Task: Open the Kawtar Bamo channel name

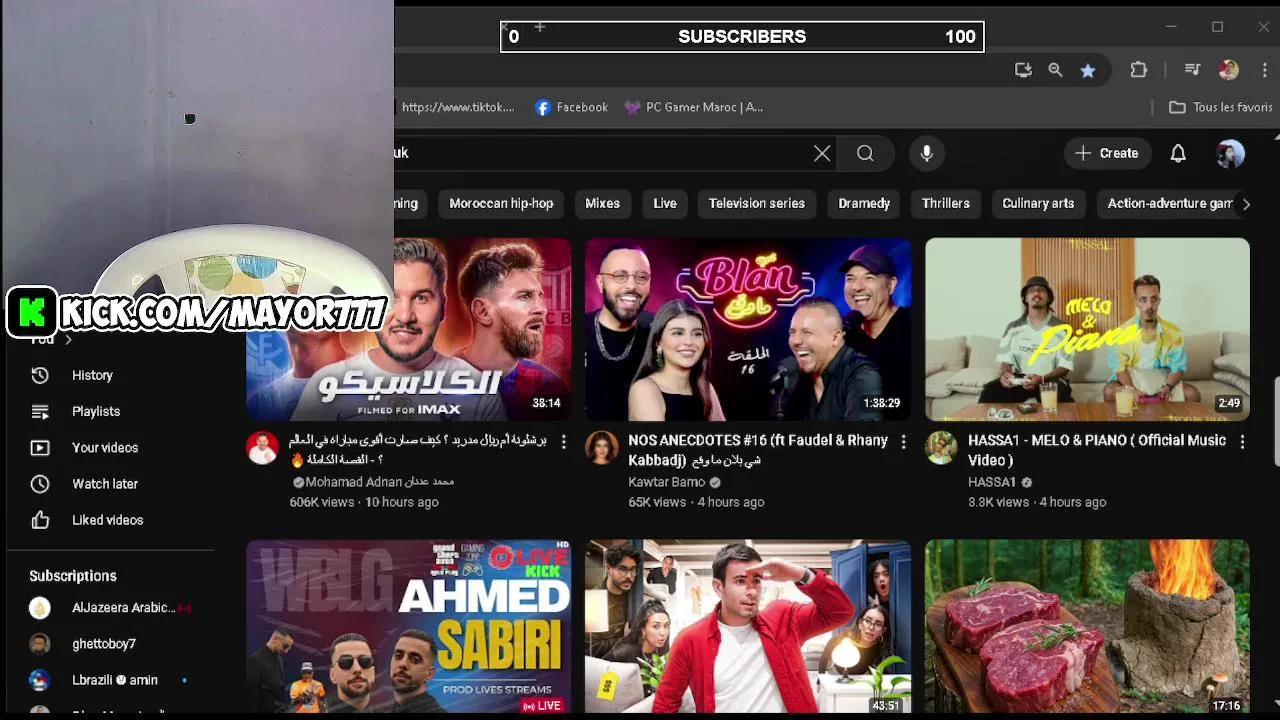Action: (x=666, y=482)
